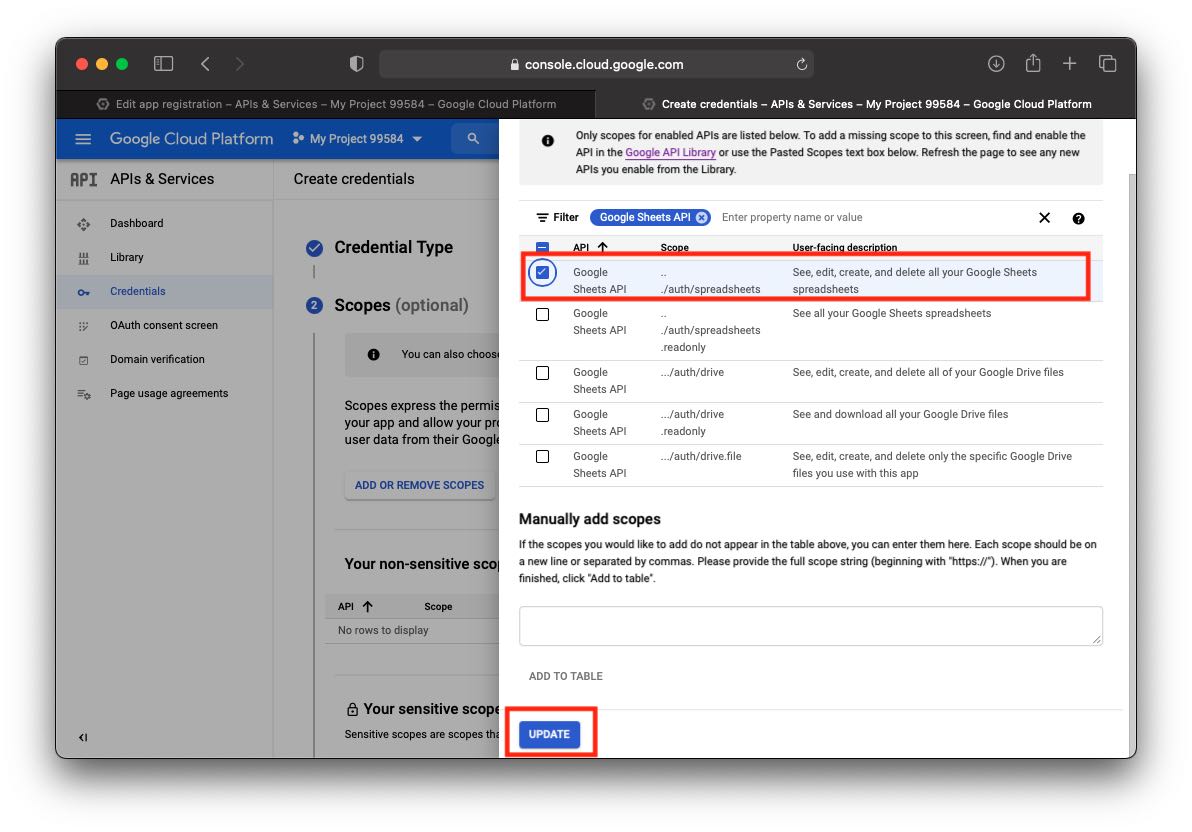Toggle the select-all header checkbox

coord(542,247)
